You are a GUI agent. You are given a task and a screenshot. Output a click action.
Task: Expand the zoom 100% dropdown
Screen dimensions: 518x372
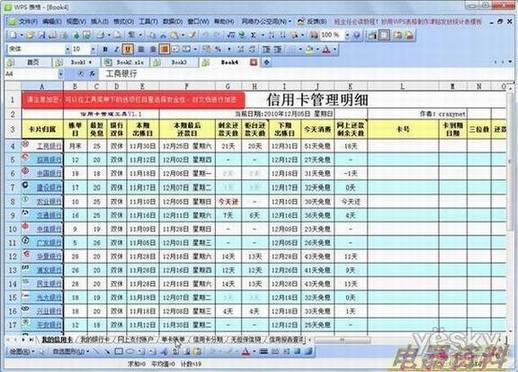pyautogui.click(x=347, y=35)
